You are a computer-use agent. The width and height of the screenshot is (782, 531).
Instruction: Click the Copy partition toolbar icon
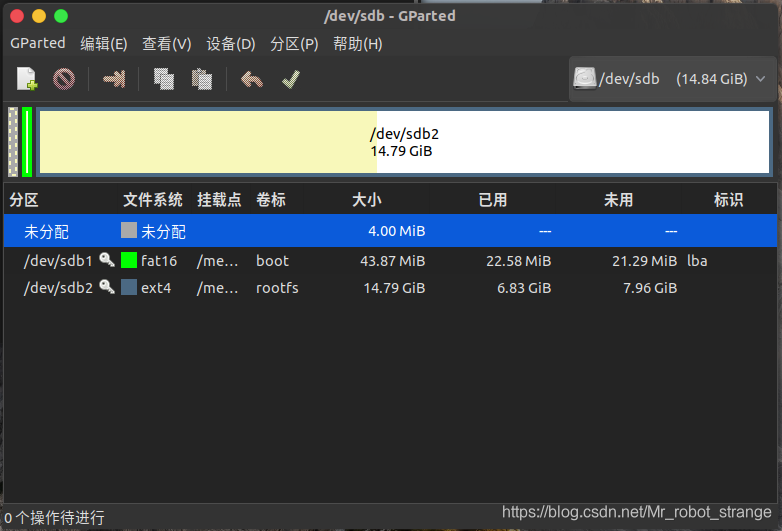[164, 79]
